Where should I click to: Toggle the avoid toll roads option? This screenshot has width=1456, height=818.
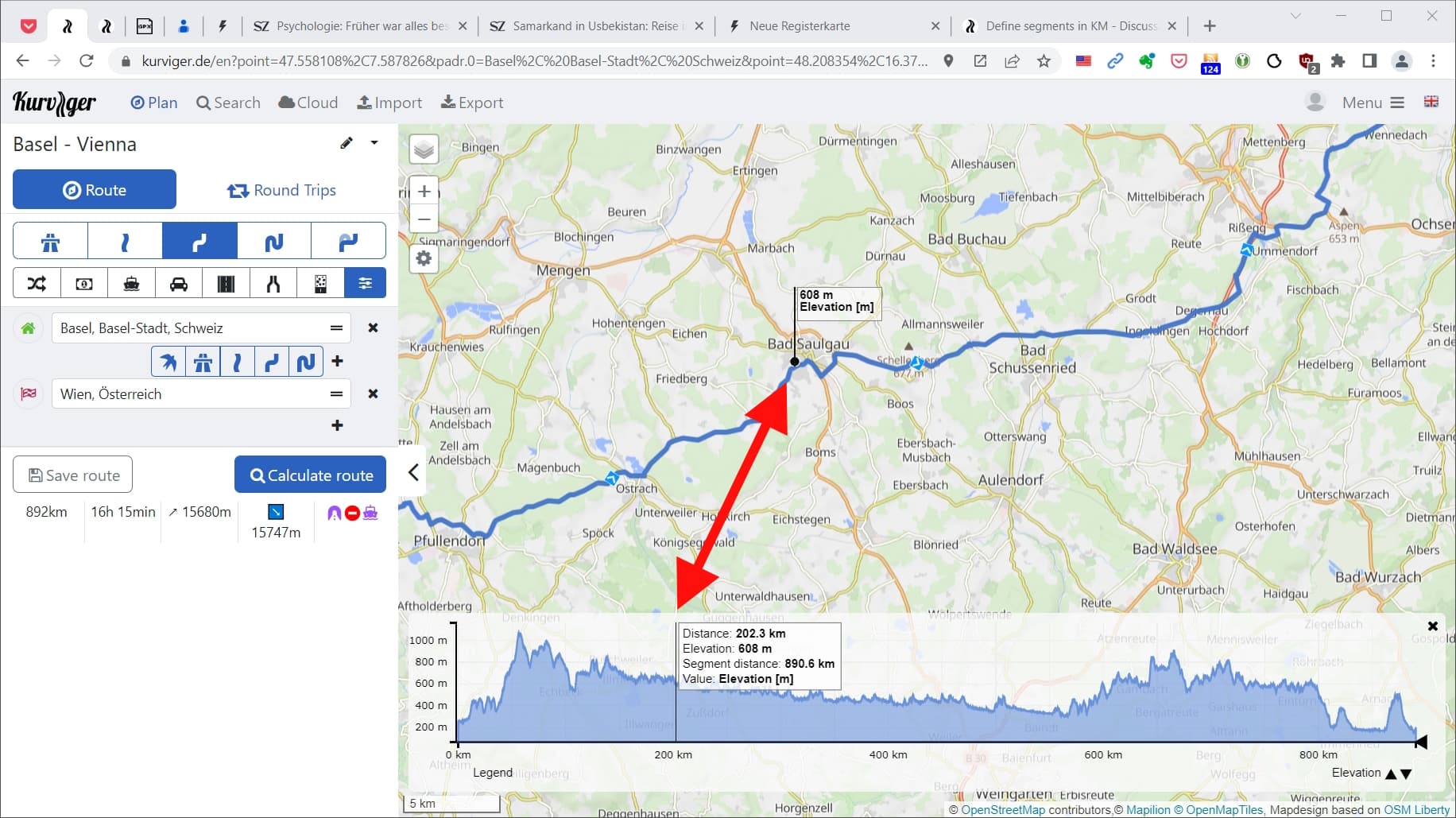click(x=84, y=284)
